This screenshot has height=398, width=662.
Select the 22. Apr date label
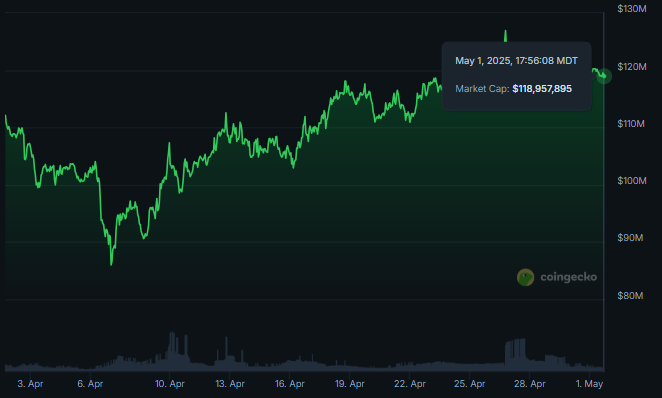pos(410,384)
